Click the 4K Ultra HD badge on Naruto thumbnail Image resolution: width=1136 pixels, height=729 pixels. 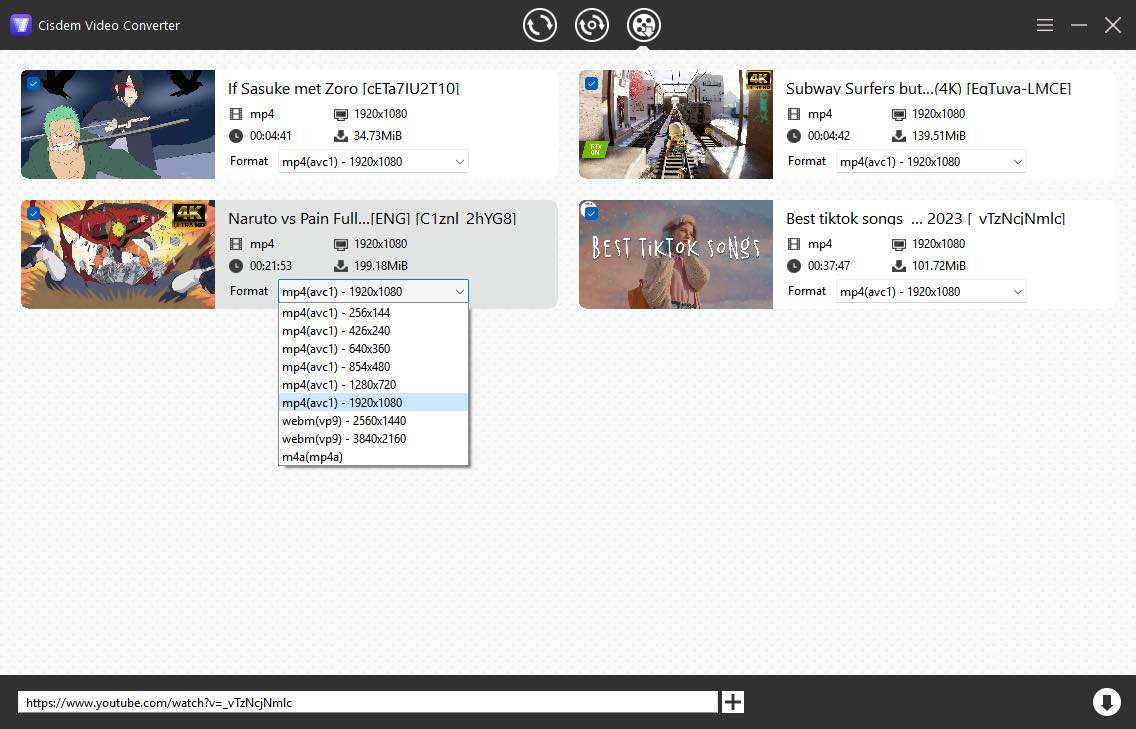pyautogui.click(x=190, y=214)
